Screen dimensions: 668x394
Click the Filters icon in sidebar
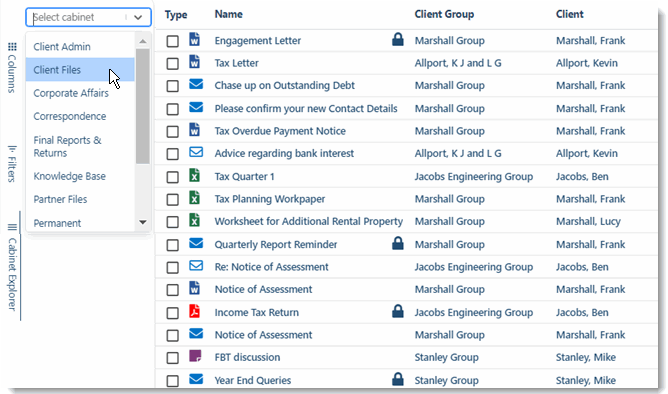click(12, 149)
